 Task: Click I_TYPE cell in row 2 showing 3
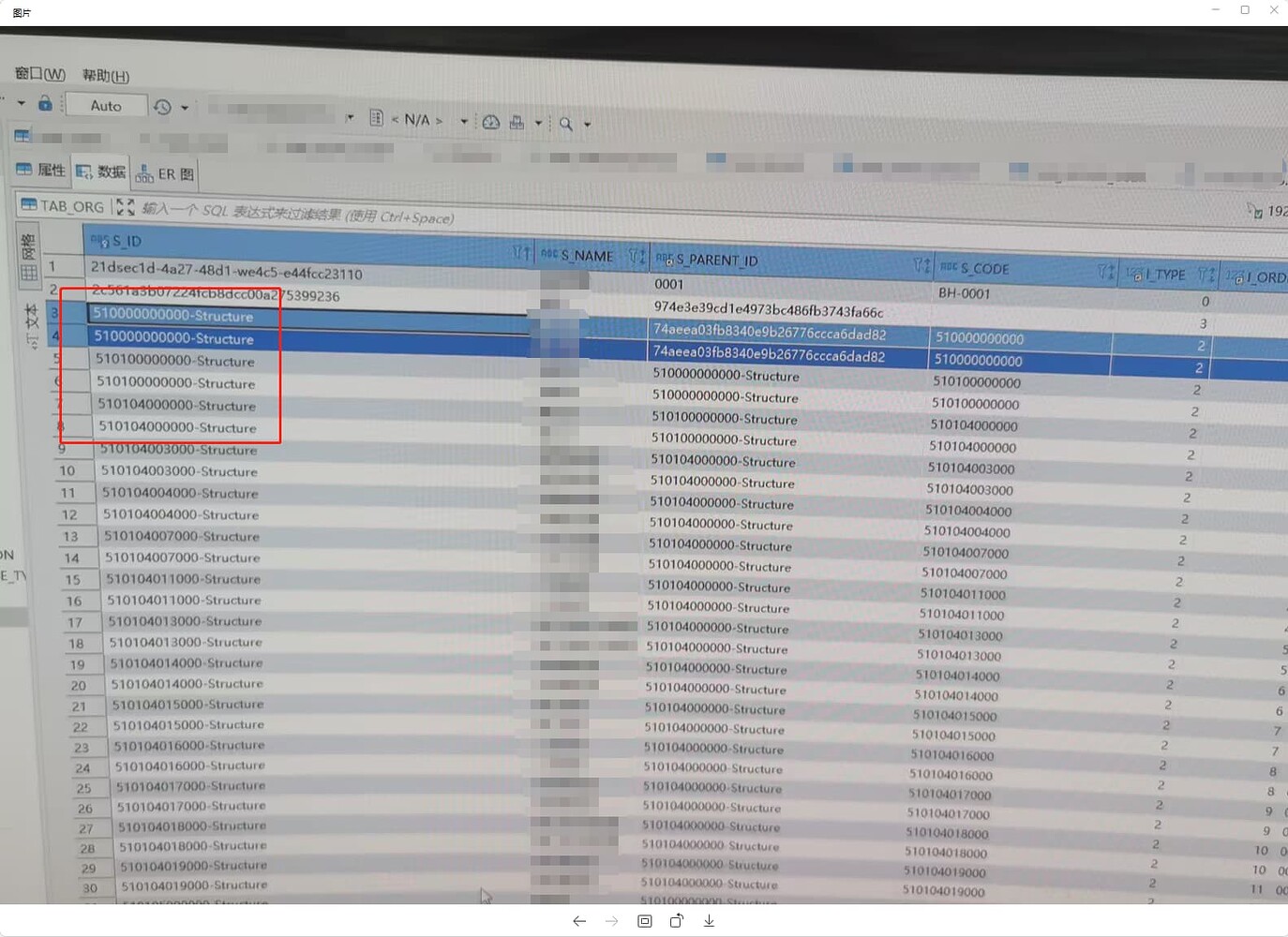(1204, 323)
